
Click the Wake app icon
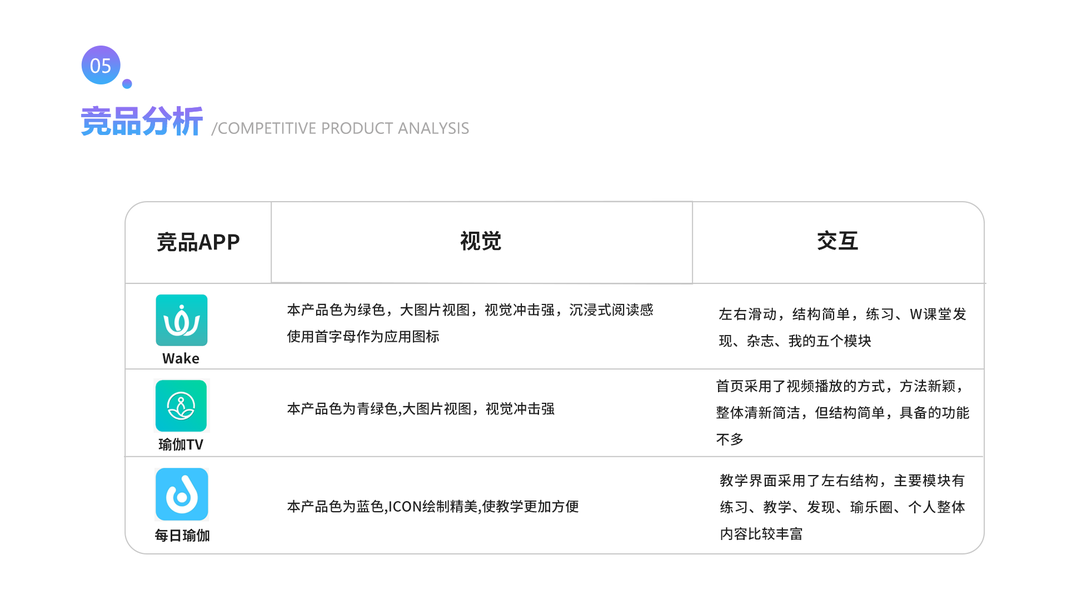(x=181, y=320)
